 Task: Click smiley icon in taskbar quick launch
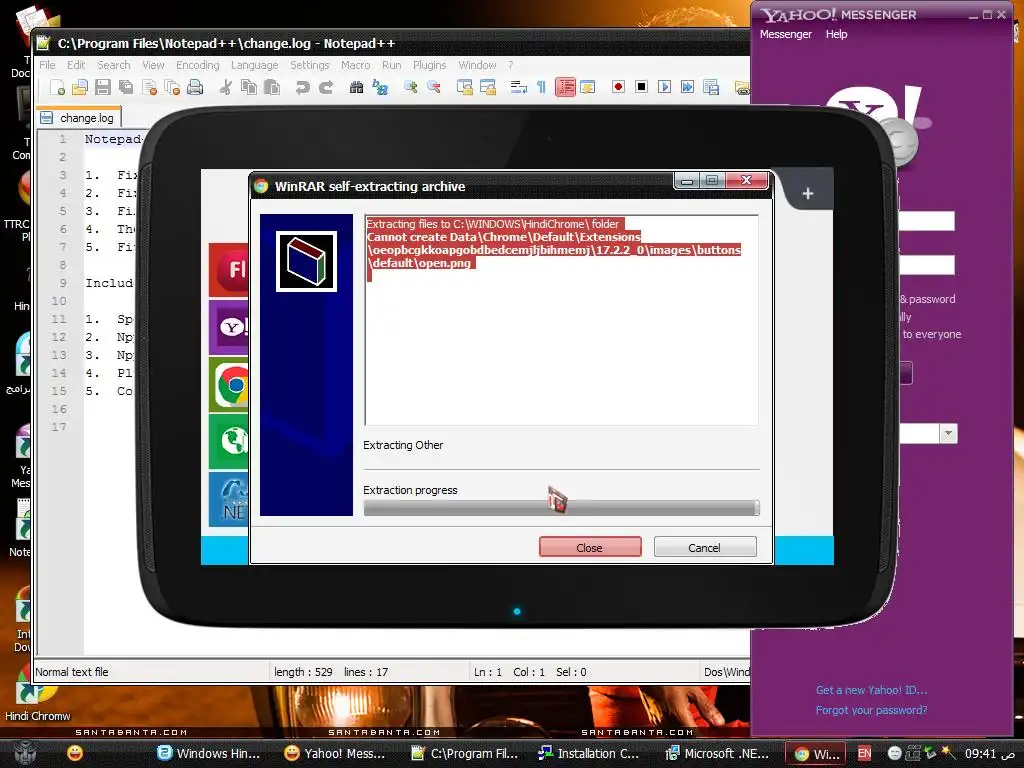click(75, 753)
